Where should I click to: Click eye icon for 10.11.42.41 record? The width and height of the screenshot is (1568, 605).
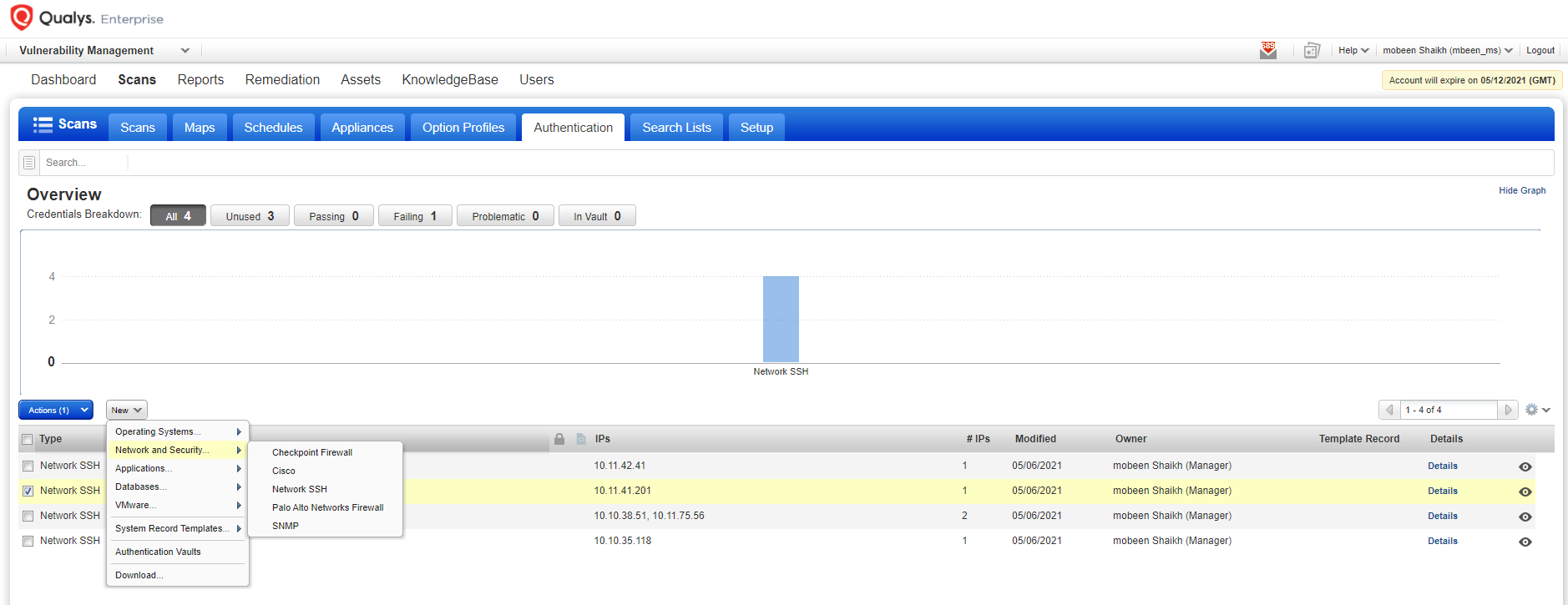pos(1525,466)
